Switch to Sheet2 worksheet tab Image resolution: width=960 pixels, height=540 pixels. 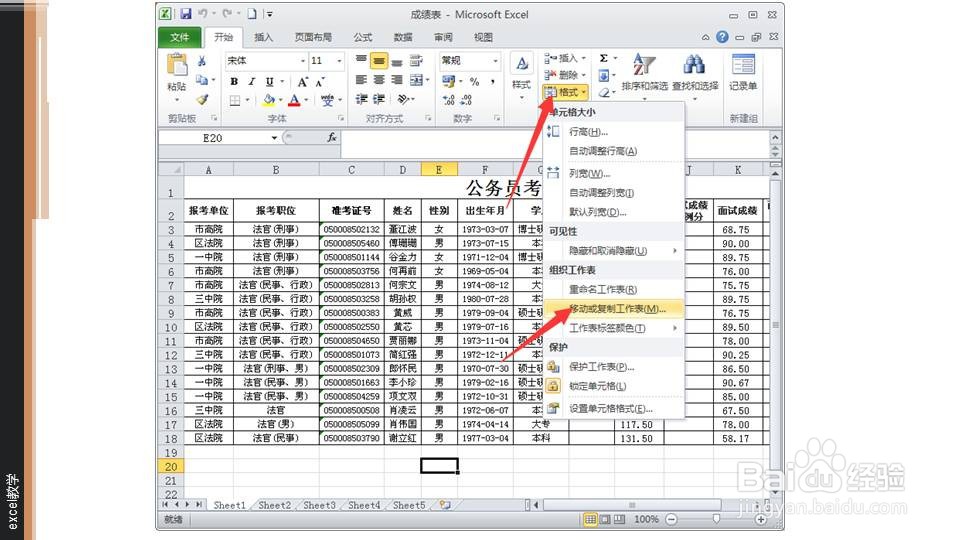[x=274, y=505]
